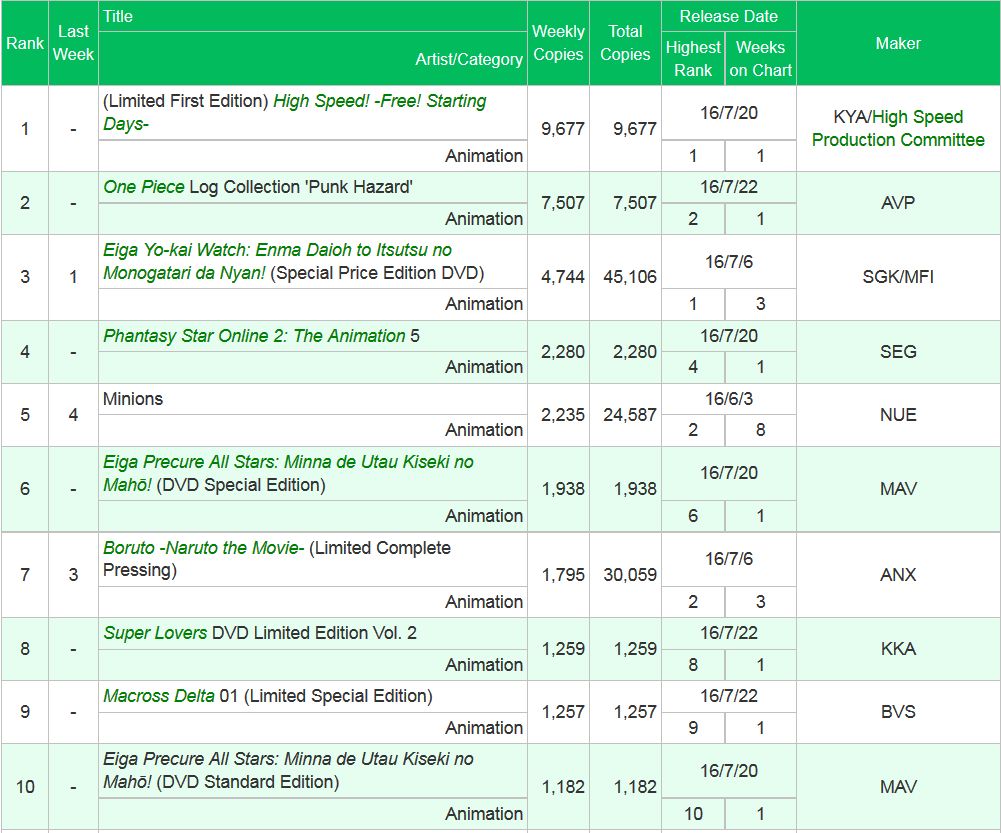Open Eiga Precure All Stars link in rank 6
This screenshot has width=1001, height=833.
coord(288,462)
